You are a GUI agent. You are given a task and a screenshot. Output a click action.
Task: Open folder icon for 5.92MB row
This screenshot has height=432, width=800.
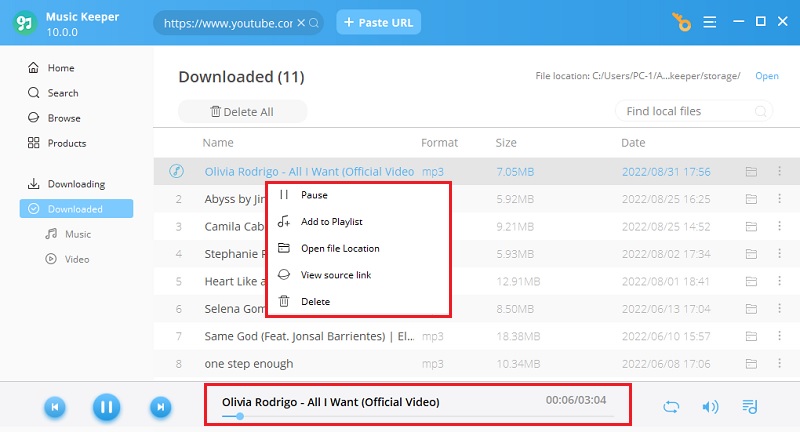(x=751, y=199)
